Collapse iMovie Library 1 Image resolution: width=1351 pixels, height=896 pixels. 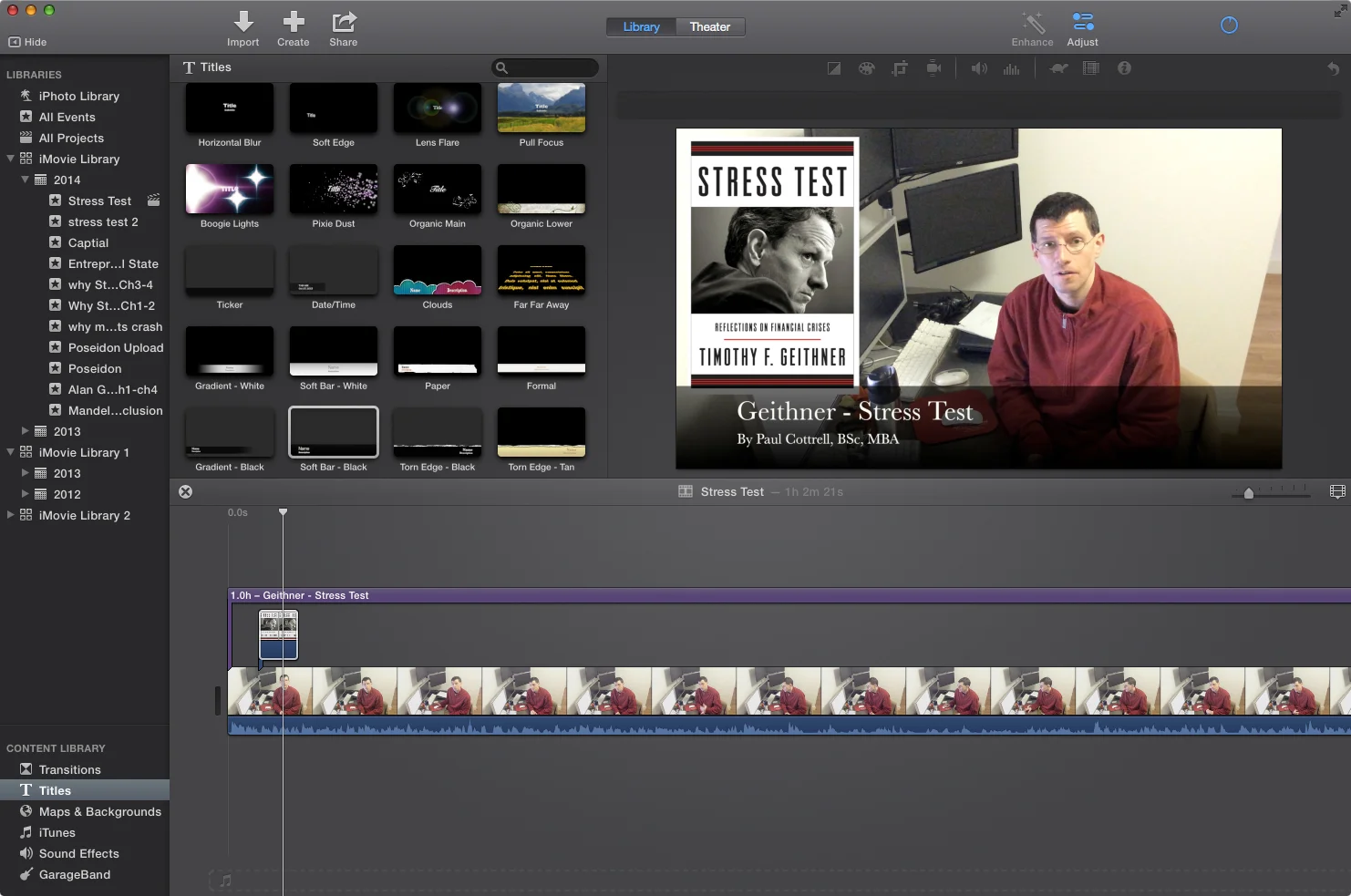click(11, 452)
